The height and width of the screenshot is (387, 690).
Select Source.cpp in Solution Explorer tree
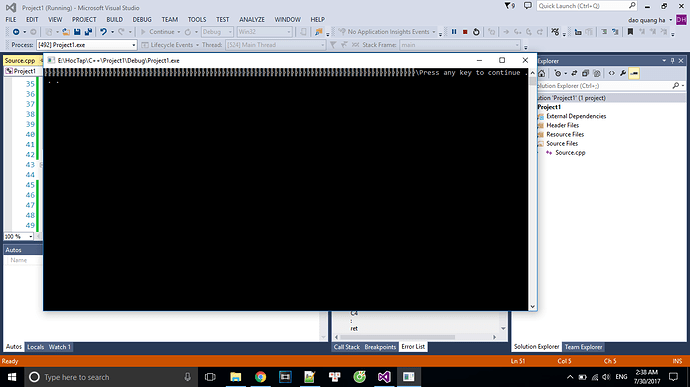(570, 153)
